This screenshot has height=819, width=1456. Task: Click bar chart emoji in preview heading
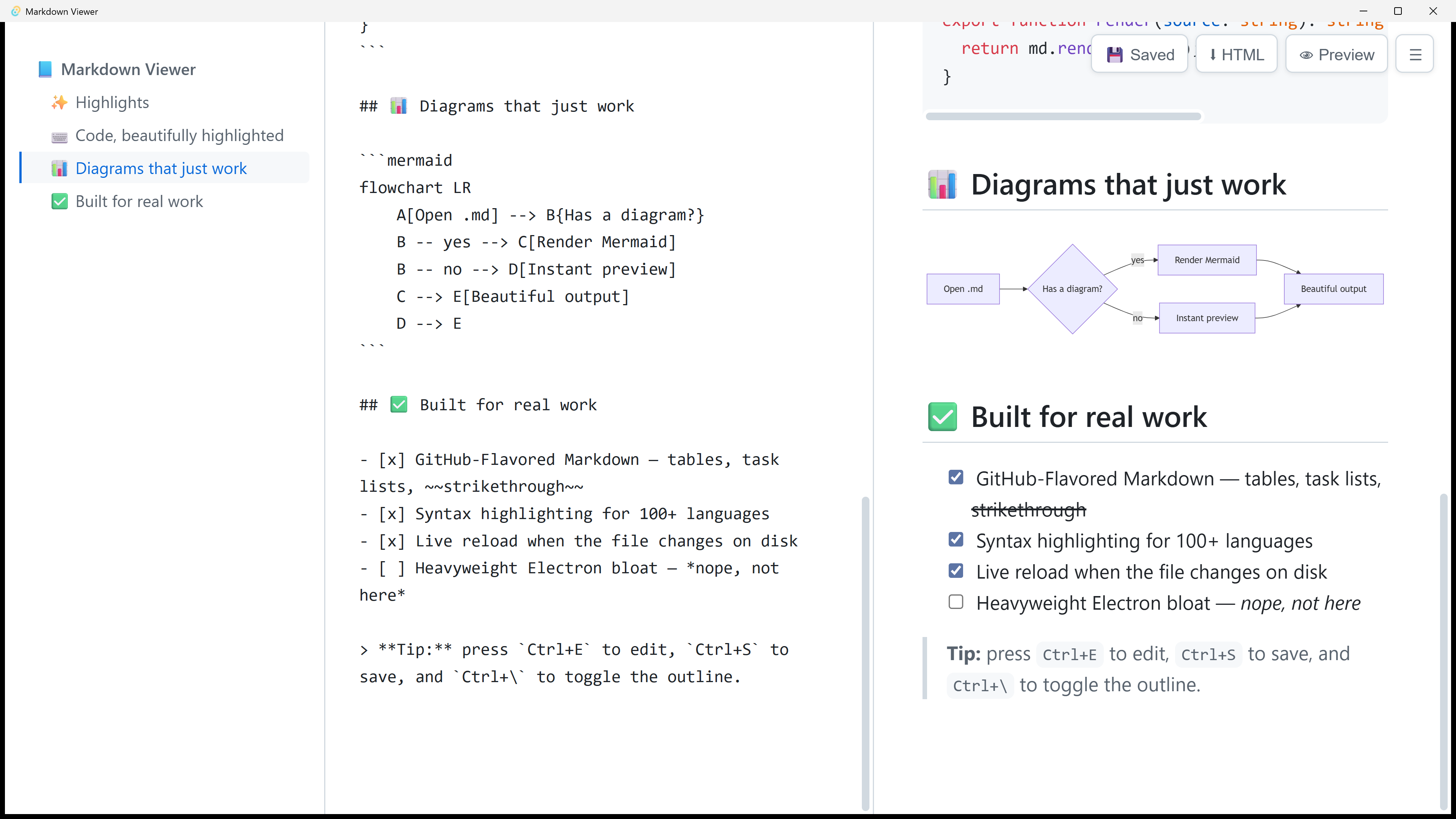pyautogui.click(x=942, y=185)
